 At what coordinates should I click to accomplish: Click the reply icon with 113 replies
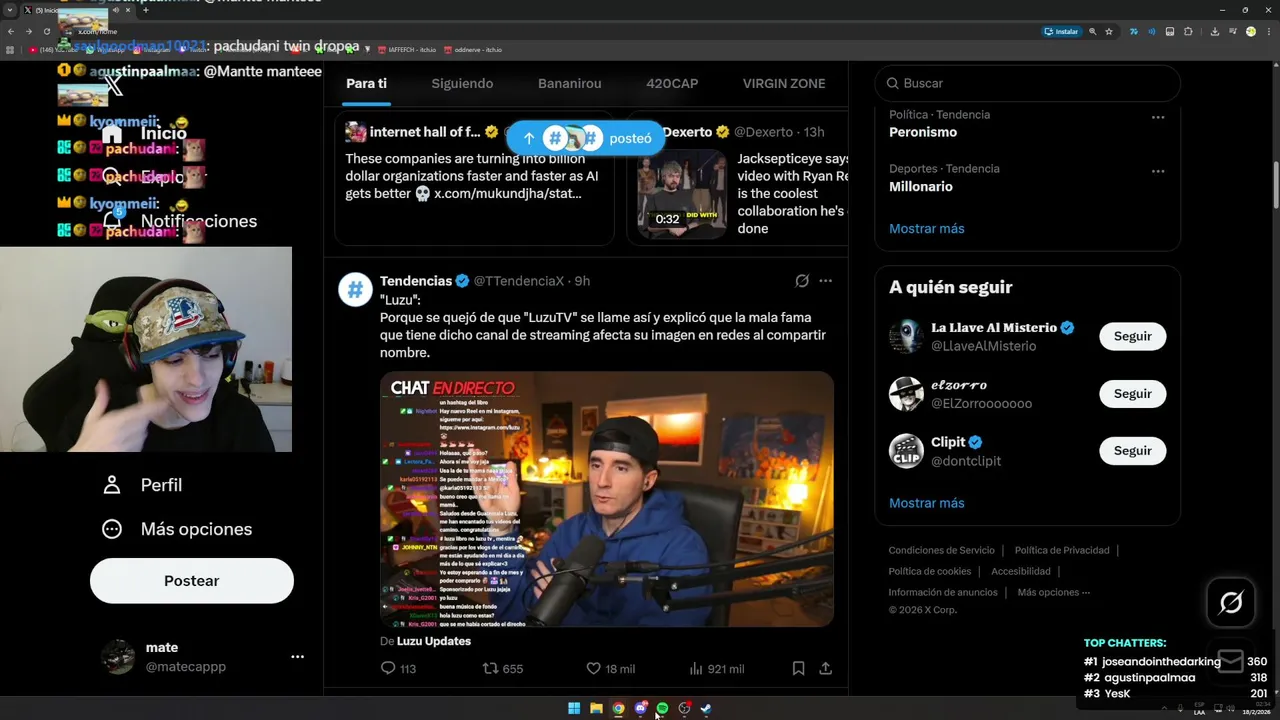pos(389,668)
